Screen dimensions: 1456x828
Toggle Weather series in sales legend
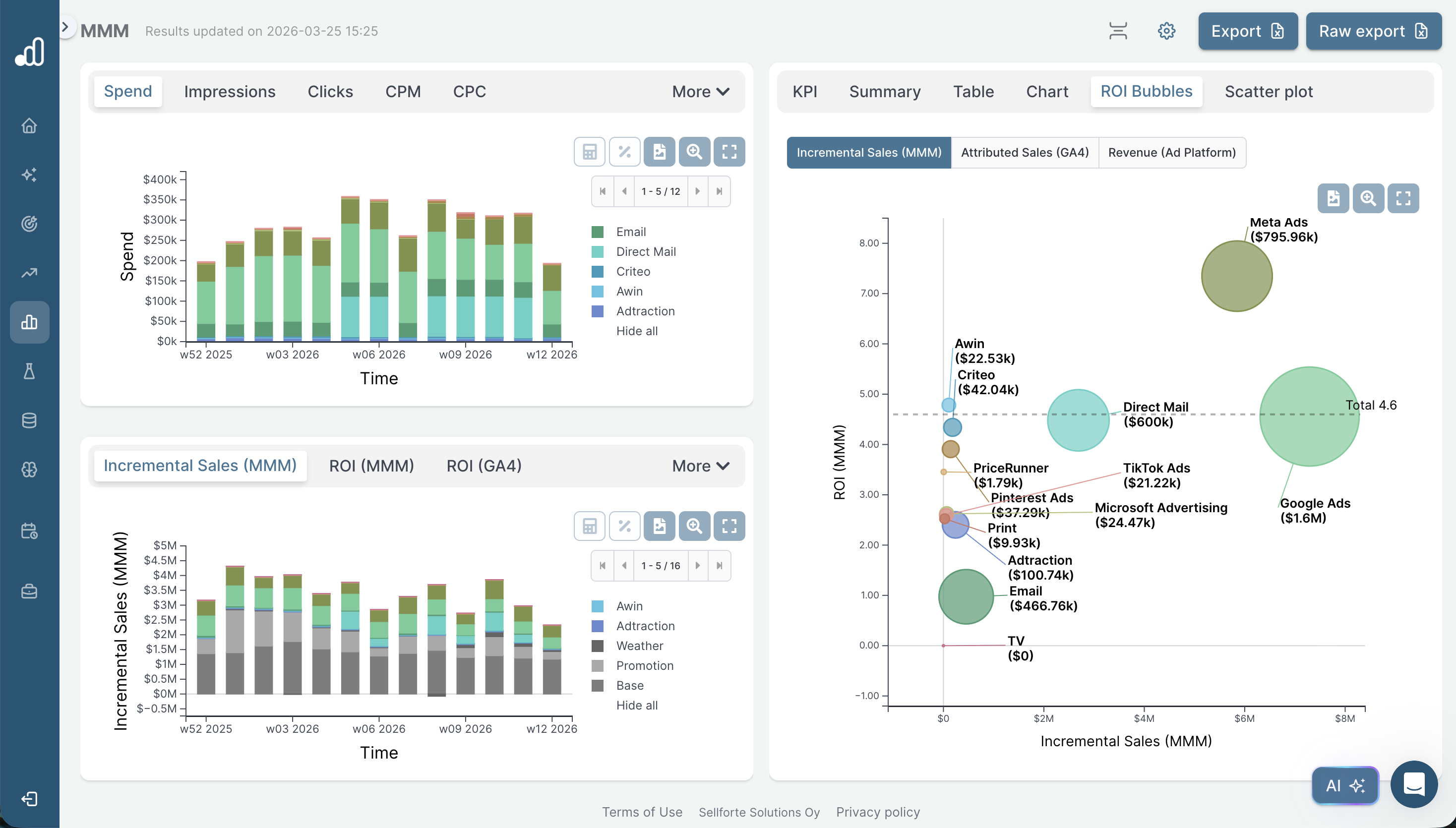pyautogui.click(x=639, y=646)
